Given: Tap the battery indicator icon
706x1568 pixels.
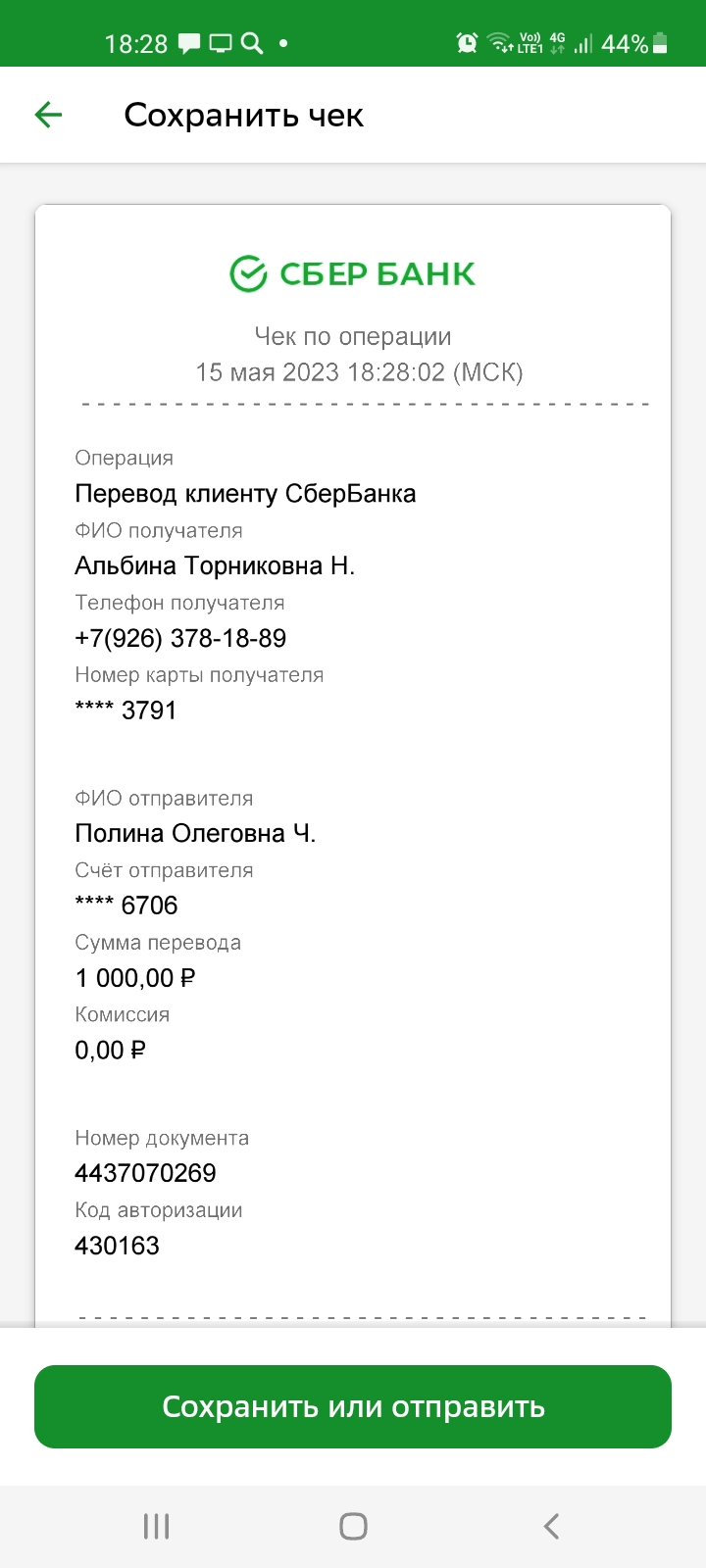Looking at the screenshot, I should [x=660, y=43].
